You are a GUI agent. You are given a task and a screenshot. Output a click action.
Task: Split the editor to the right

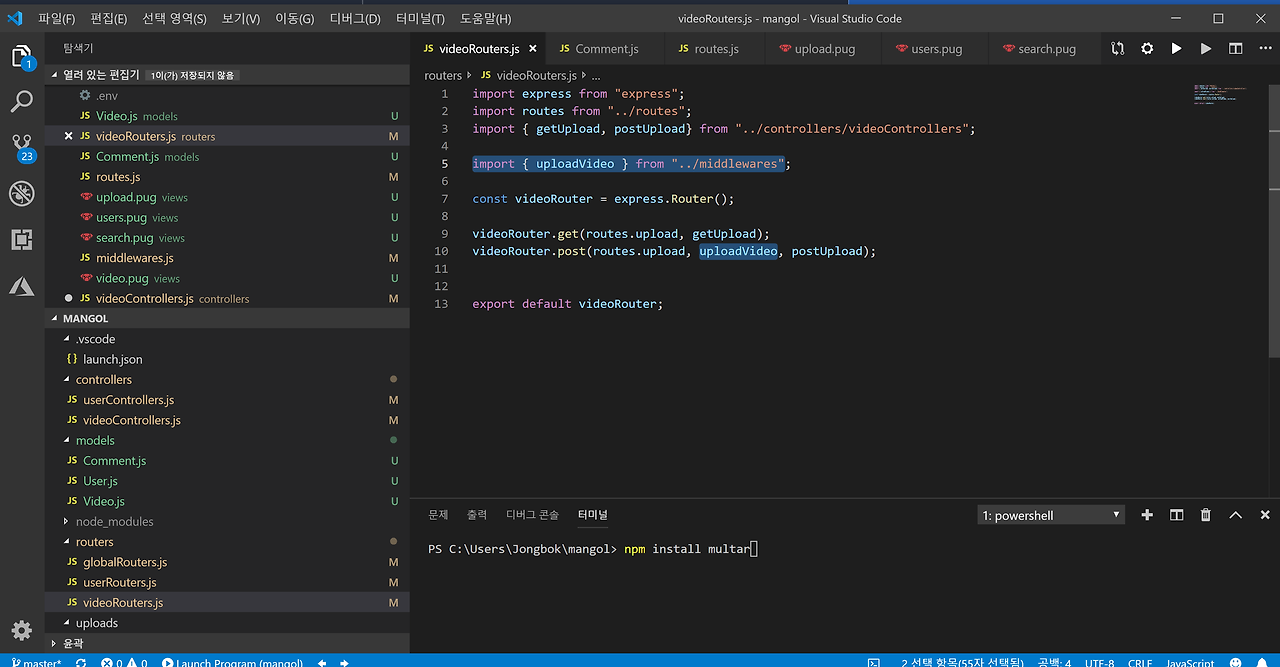[x=1236, y=48]
